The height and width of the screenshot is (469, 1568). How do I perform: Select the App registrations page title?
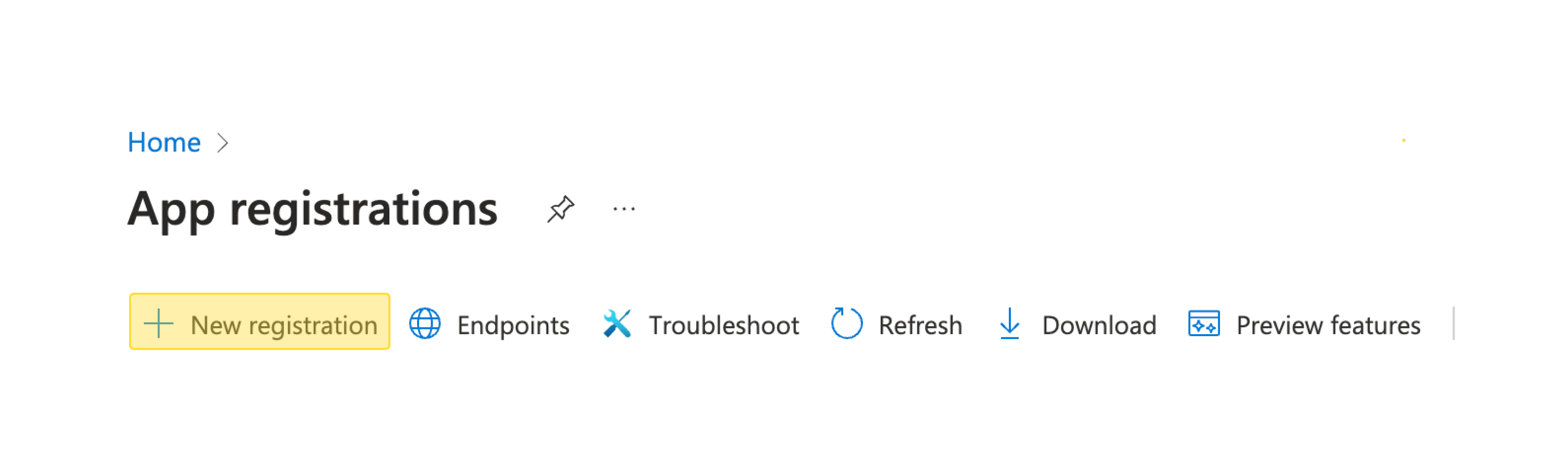click(314, 210)
